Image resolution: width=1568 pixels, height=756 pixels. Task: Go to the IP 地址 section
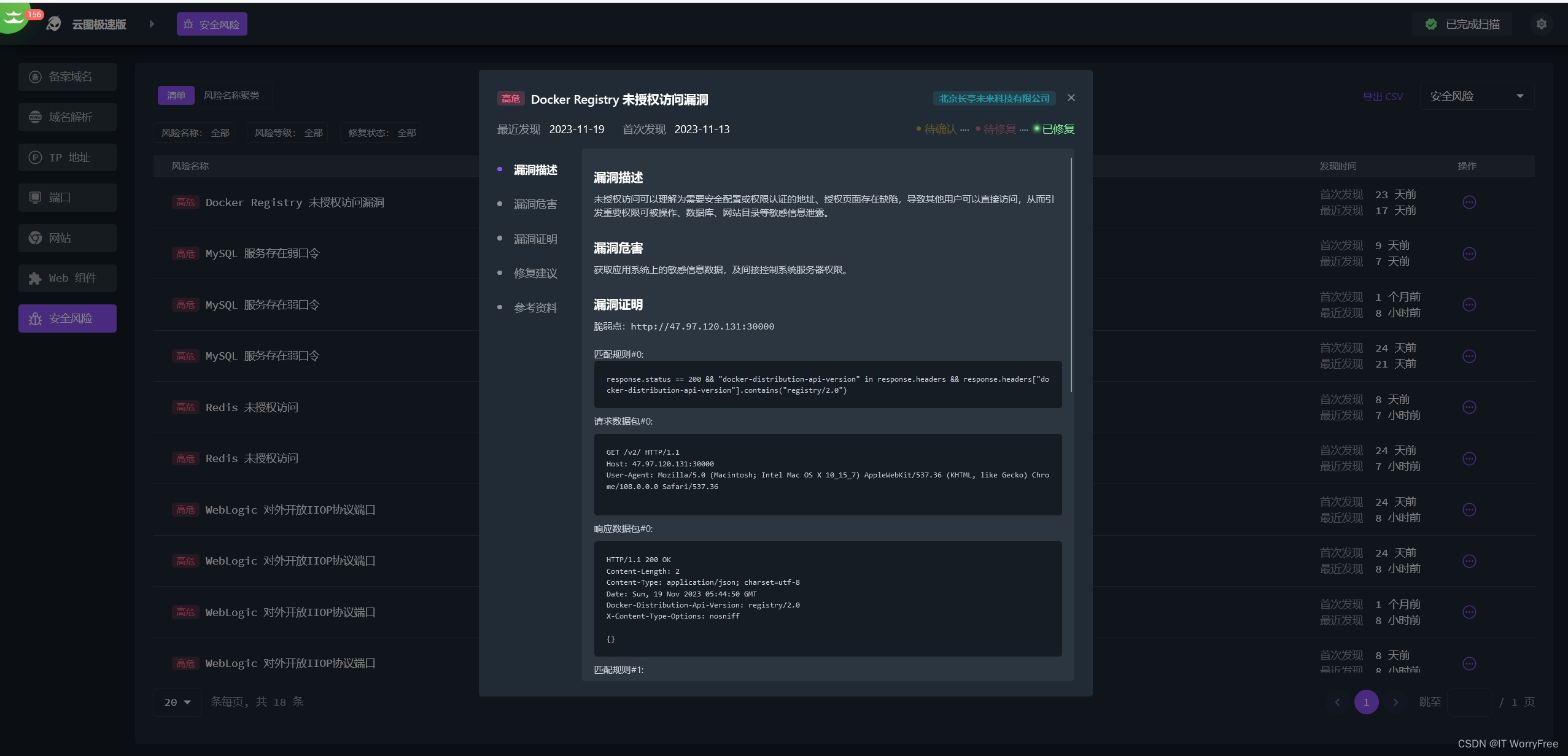click(68, 158)
